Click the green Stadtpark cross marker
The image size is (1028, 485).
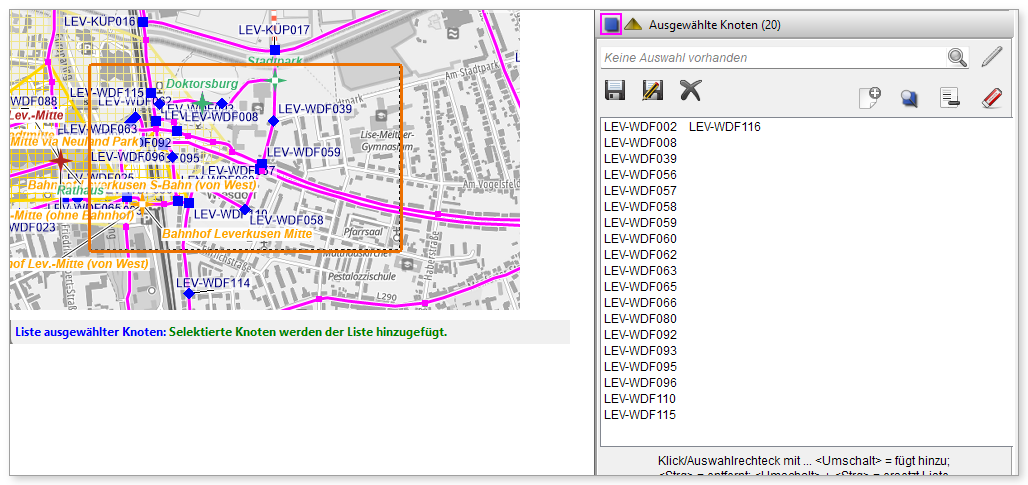pos(275,80)
